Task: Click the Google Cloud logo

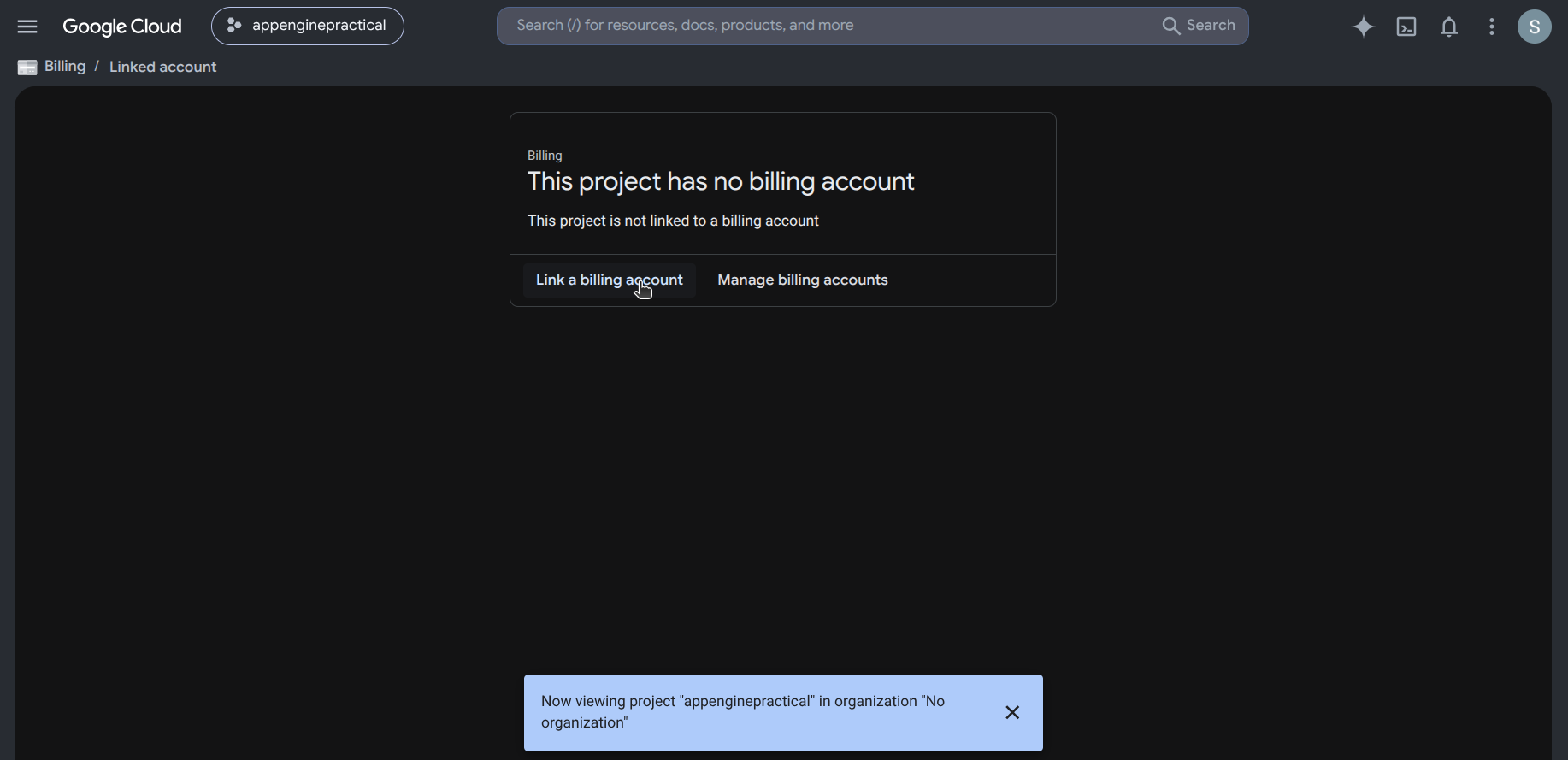Action: coord(122,27)
